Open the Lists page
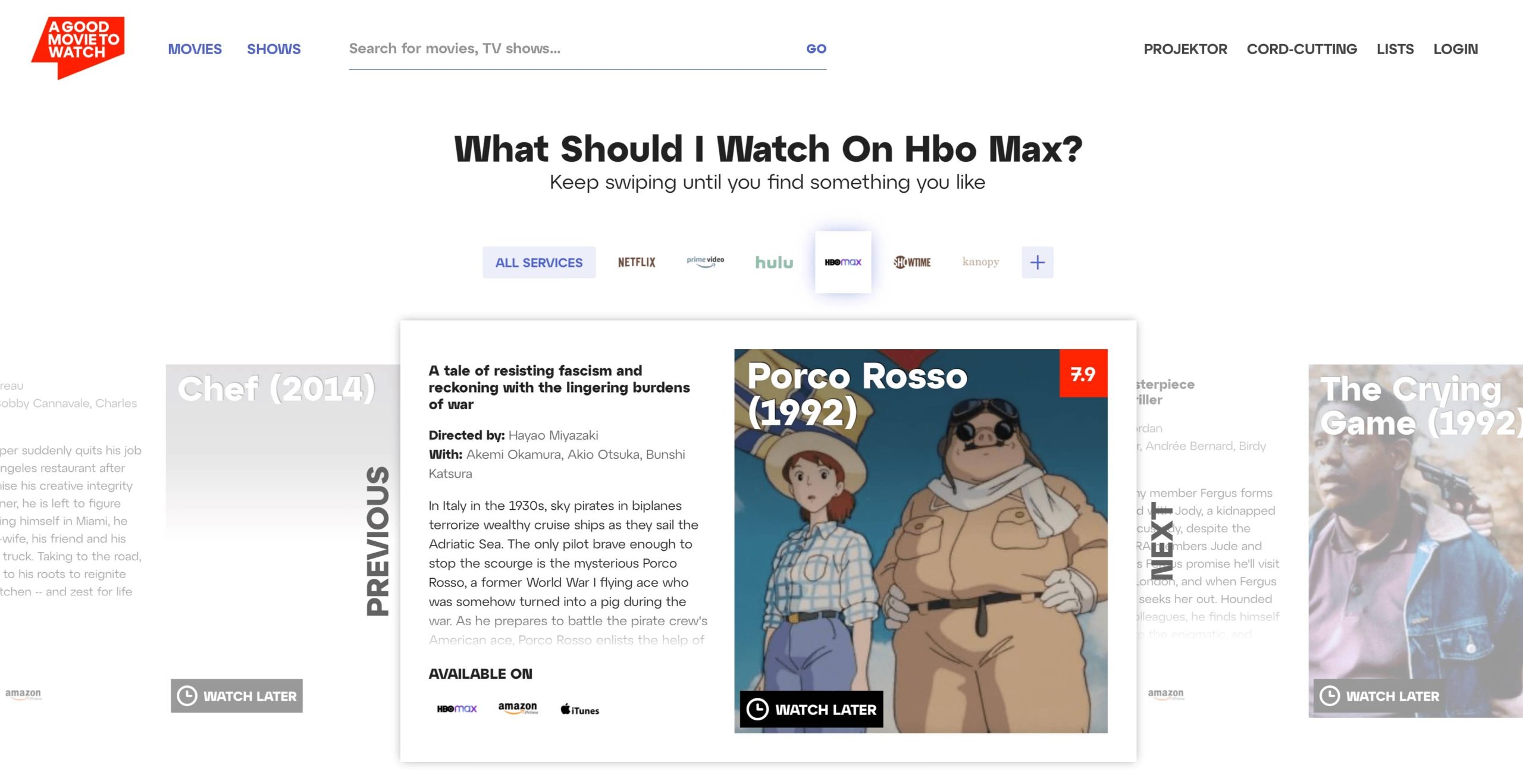This screenshot has height=784, width=1523. point(1394,49)
